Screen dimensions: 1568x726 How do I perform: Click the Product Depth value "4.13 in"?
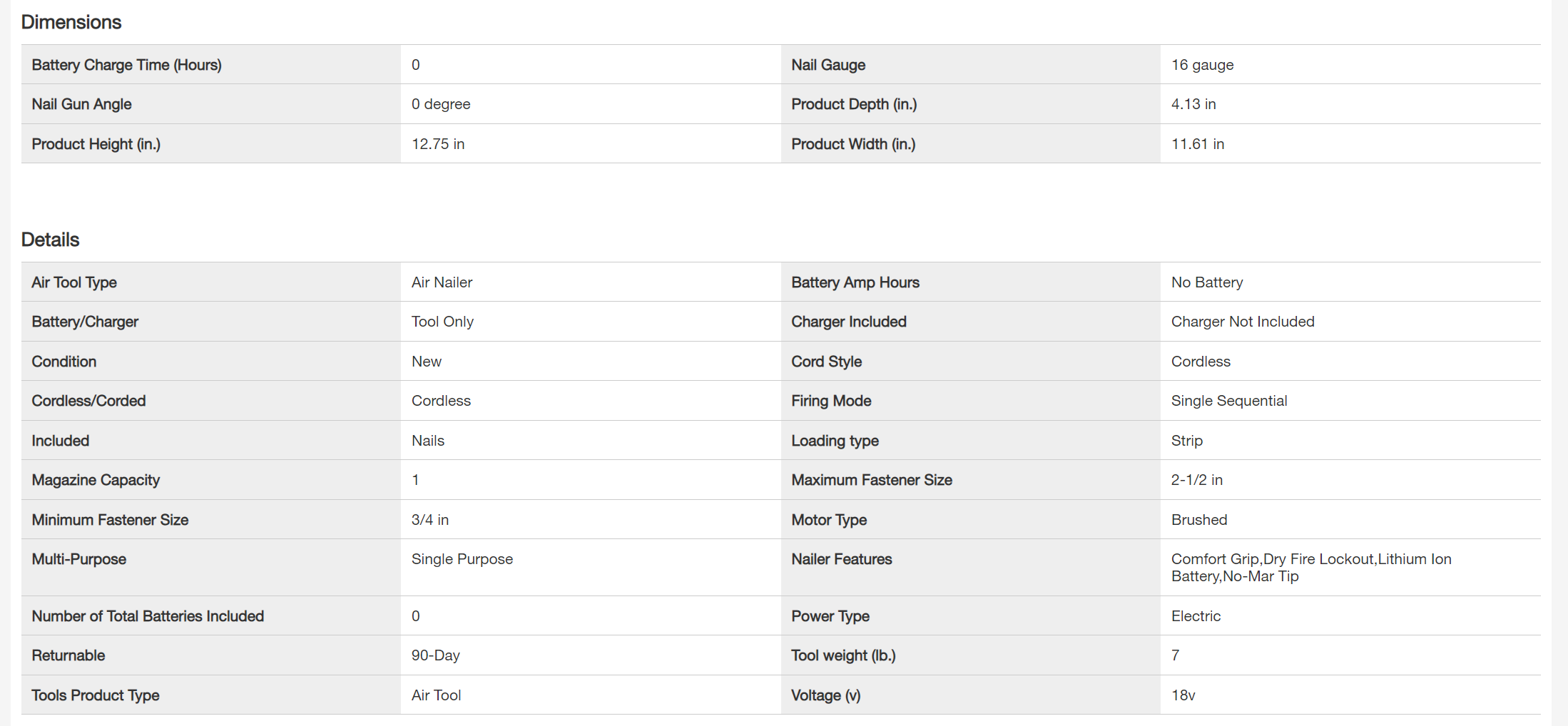[x=1193, y=104]
